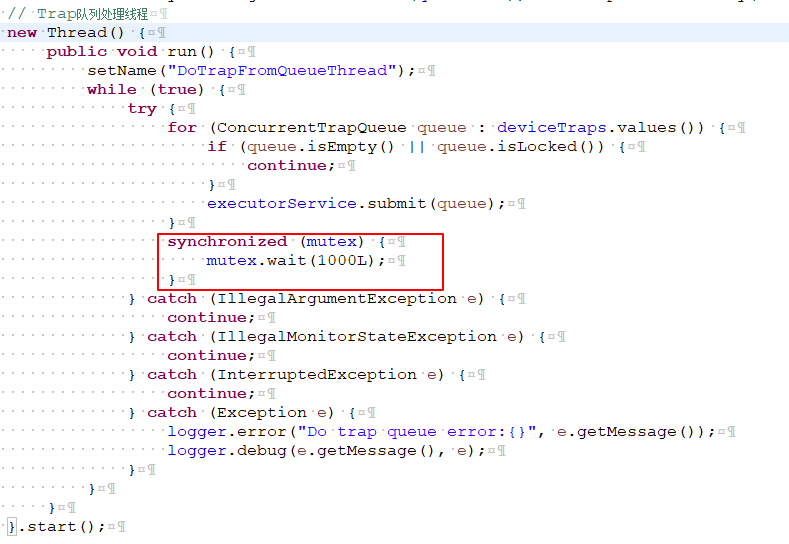Click "continue" under the IllegalMonitorStateException catch
Image resolution: width=789 pixels, height=544 pixels.
tap(207, 356)
